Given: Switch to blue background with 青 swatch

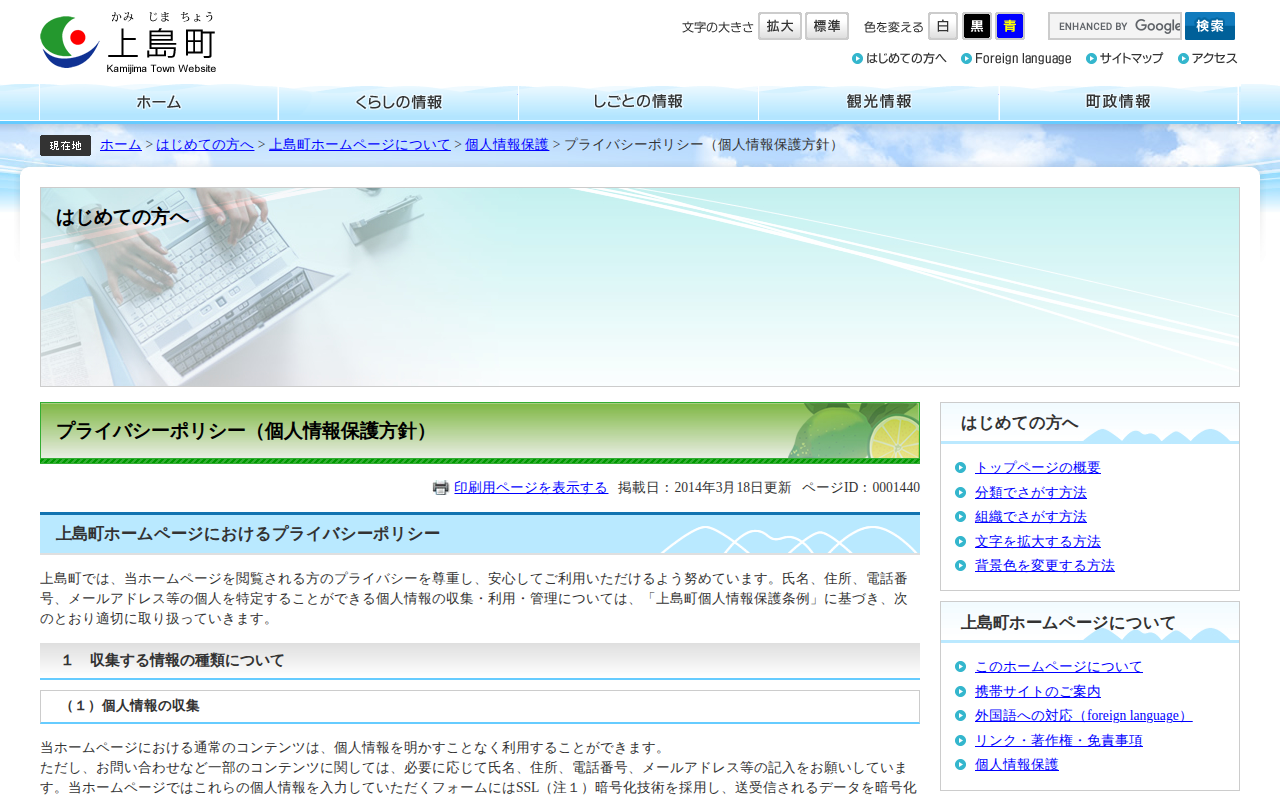Looking at the screenshot, I should coord(1010,26).
